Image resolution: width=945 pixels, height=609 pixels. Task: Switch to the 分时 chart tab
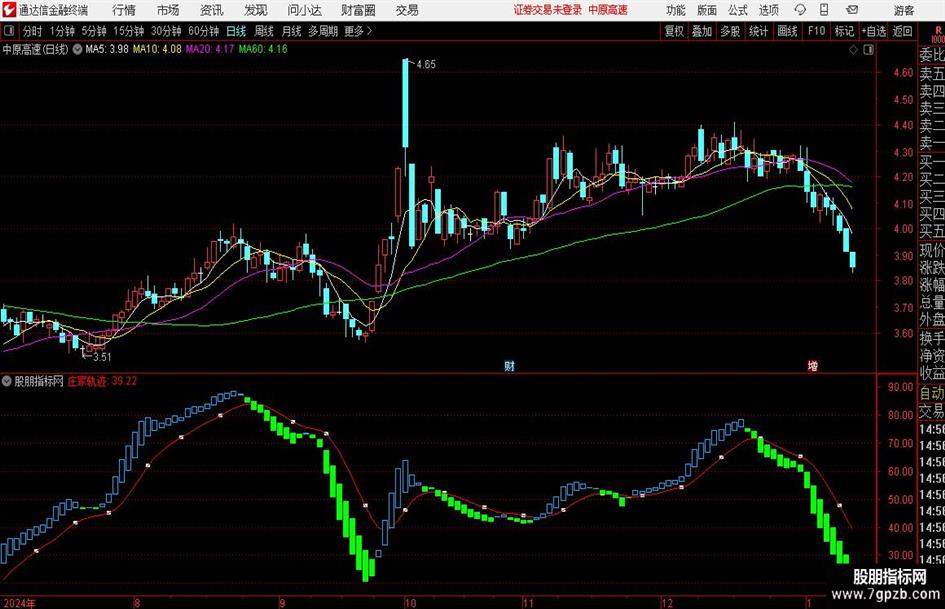(x=33, y=31)
